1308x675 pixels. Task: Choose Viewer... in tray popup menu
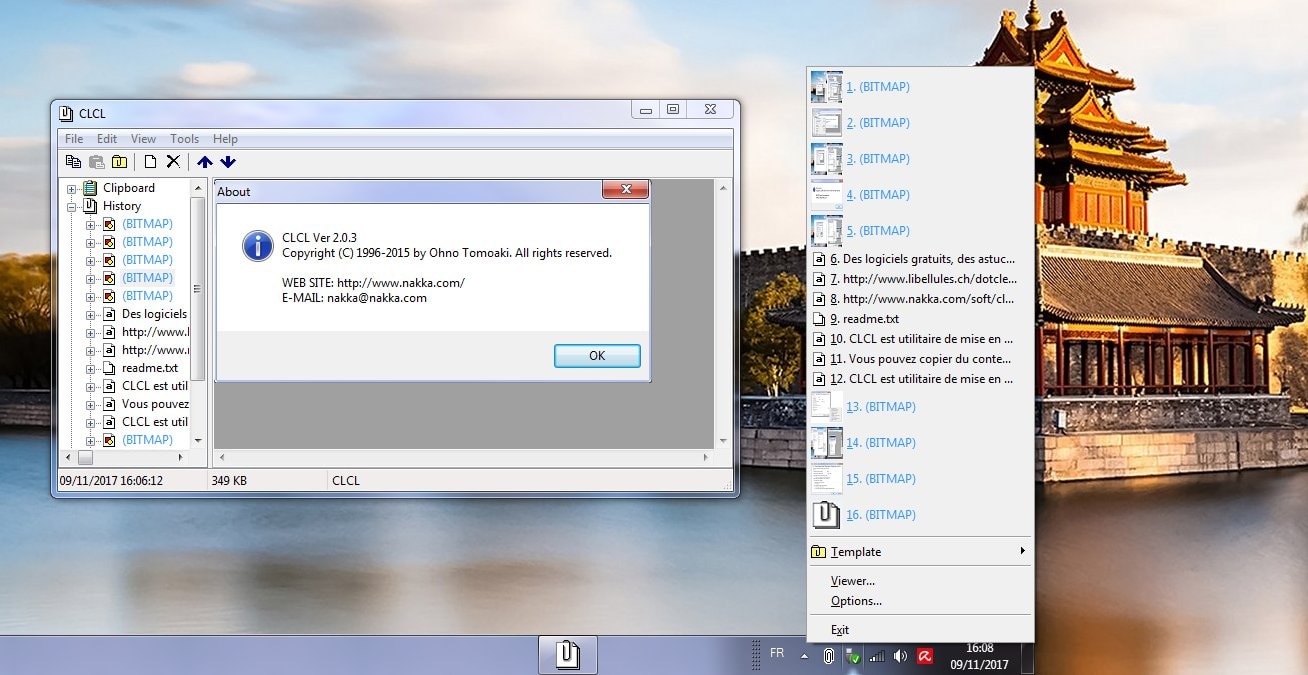point(920,581)
